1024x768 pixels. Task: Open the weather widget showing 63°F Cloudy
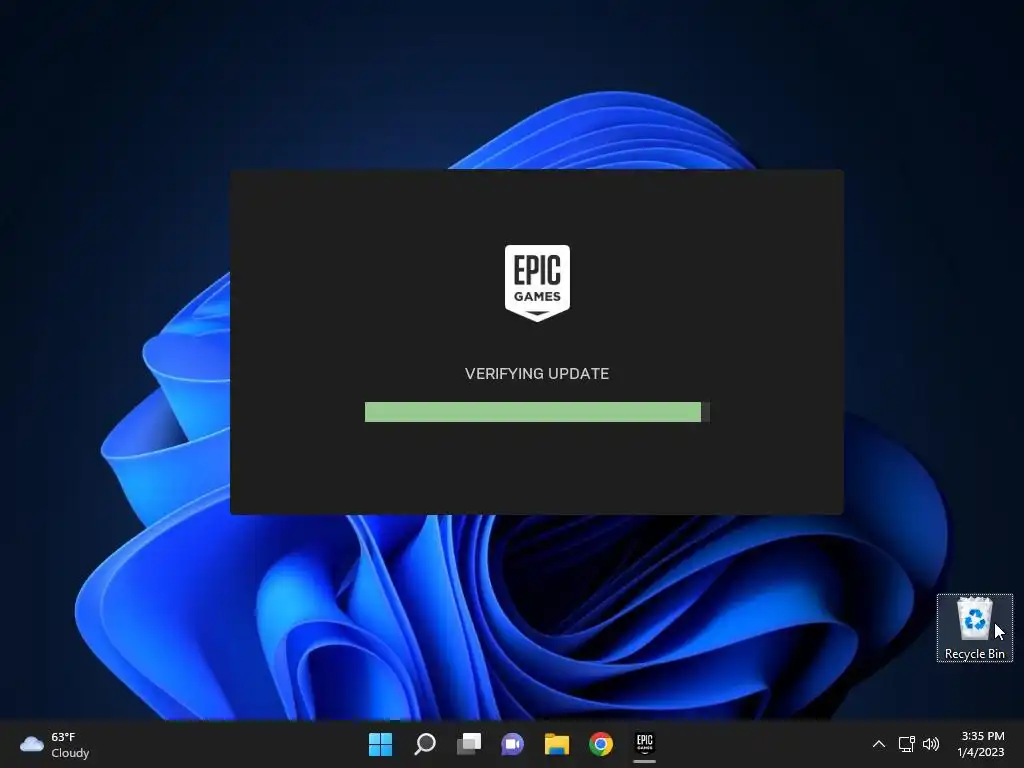[x=55, y=744]
